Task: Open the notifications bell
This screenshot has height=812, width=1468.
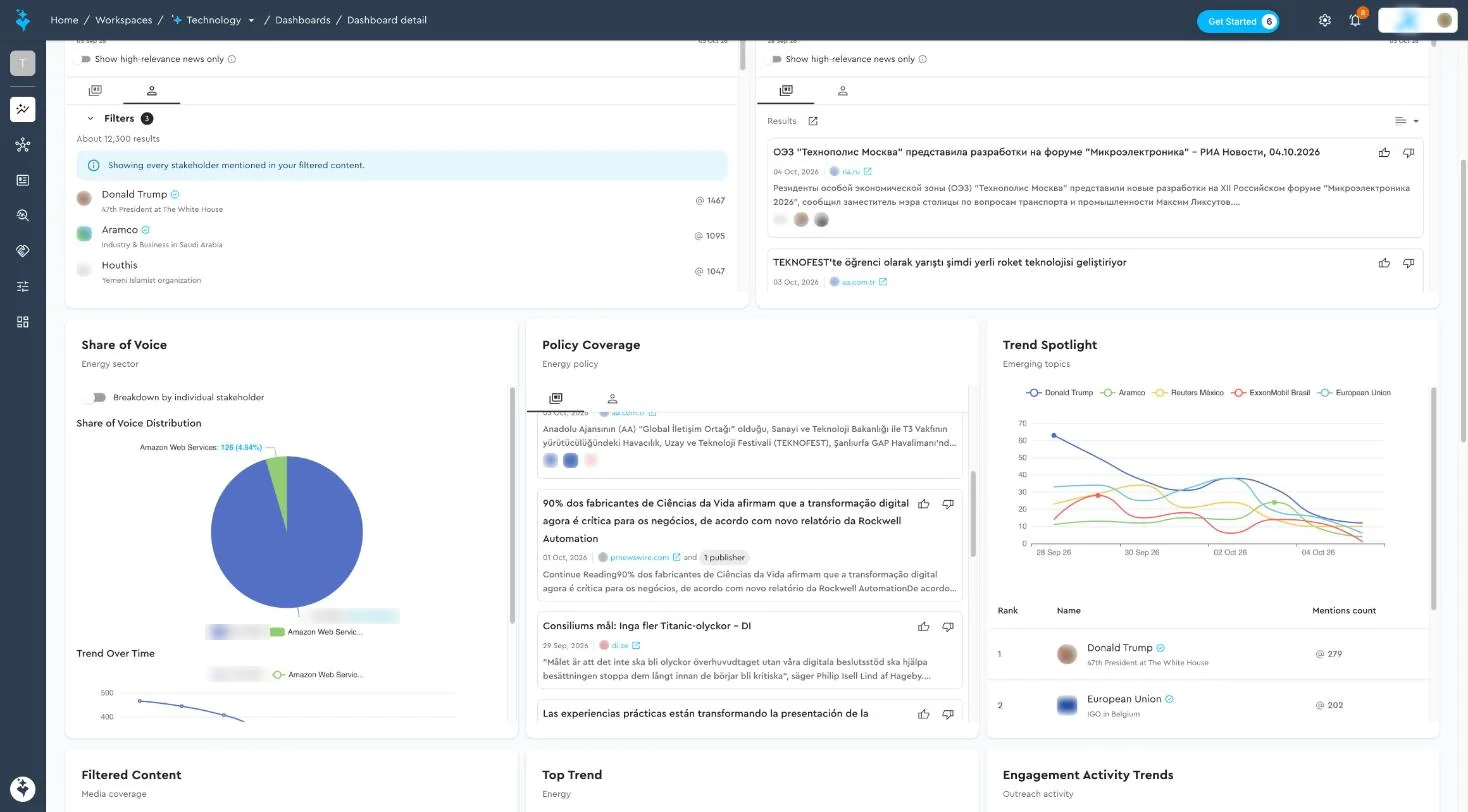Action: click(x=1355, y=20)
